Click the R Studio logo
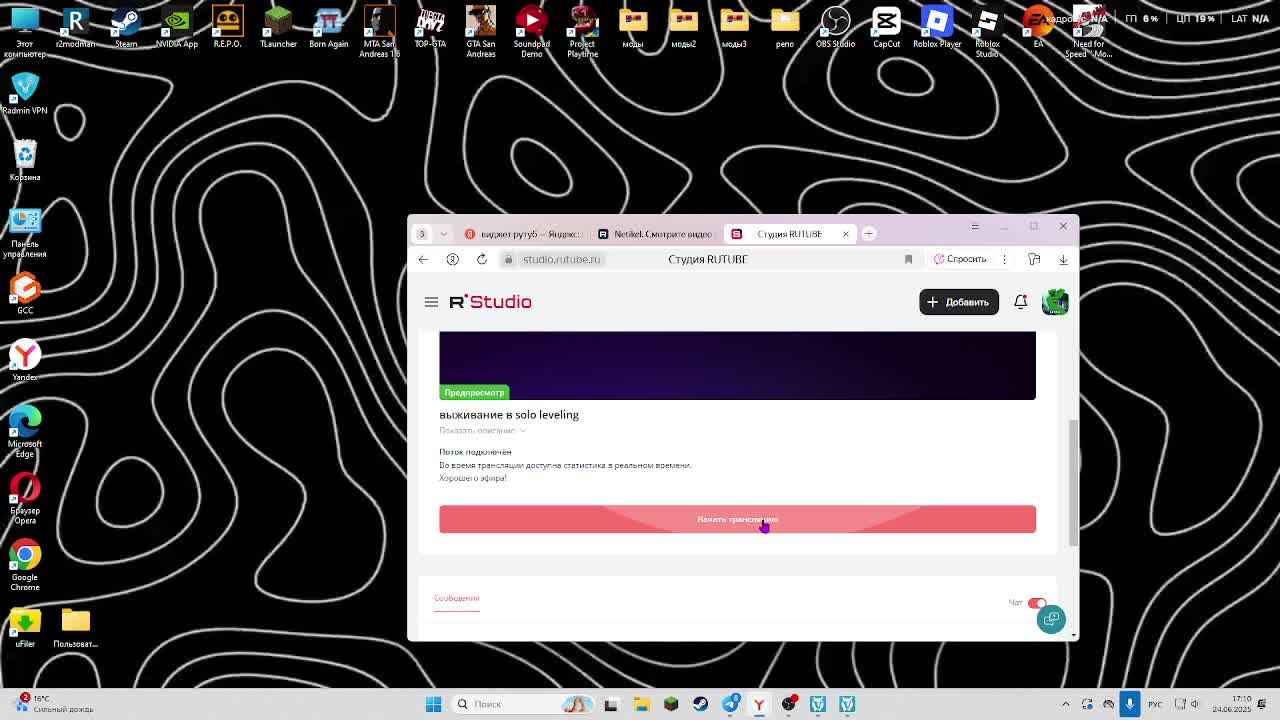This screenshot has width=1280, height=720. 490,302
